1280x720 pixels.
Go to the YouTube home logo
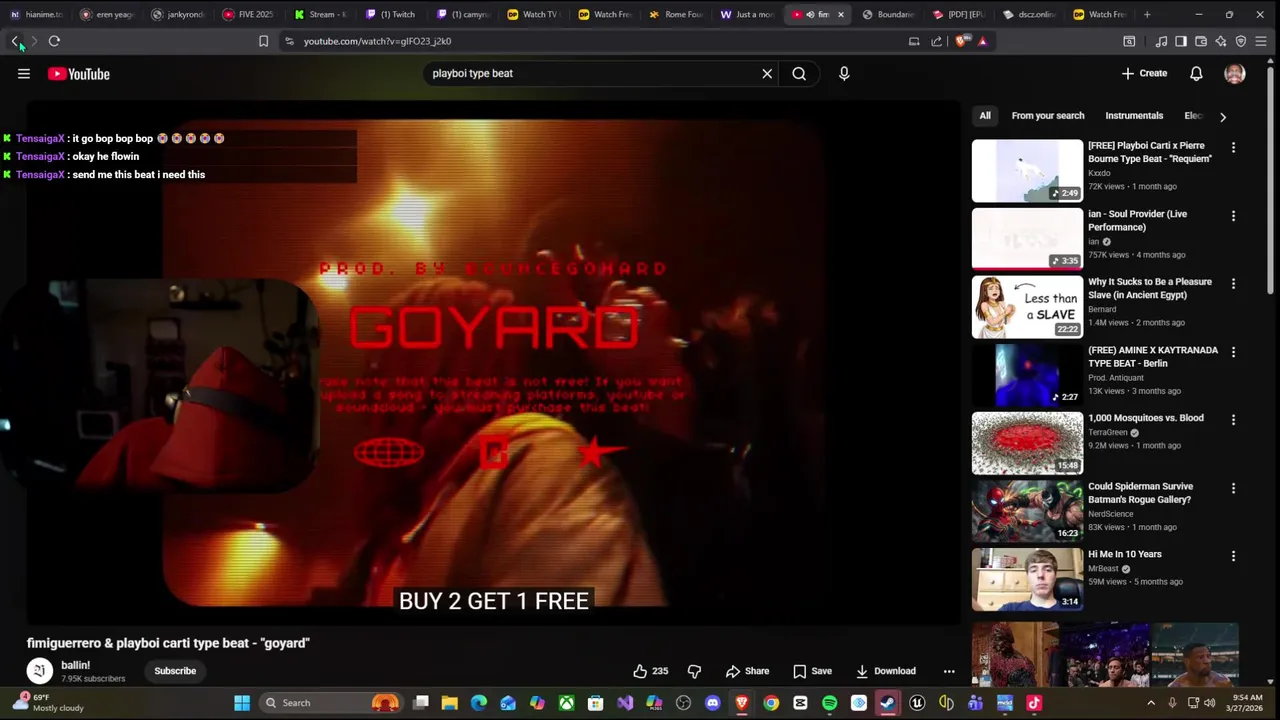[78, 74]
